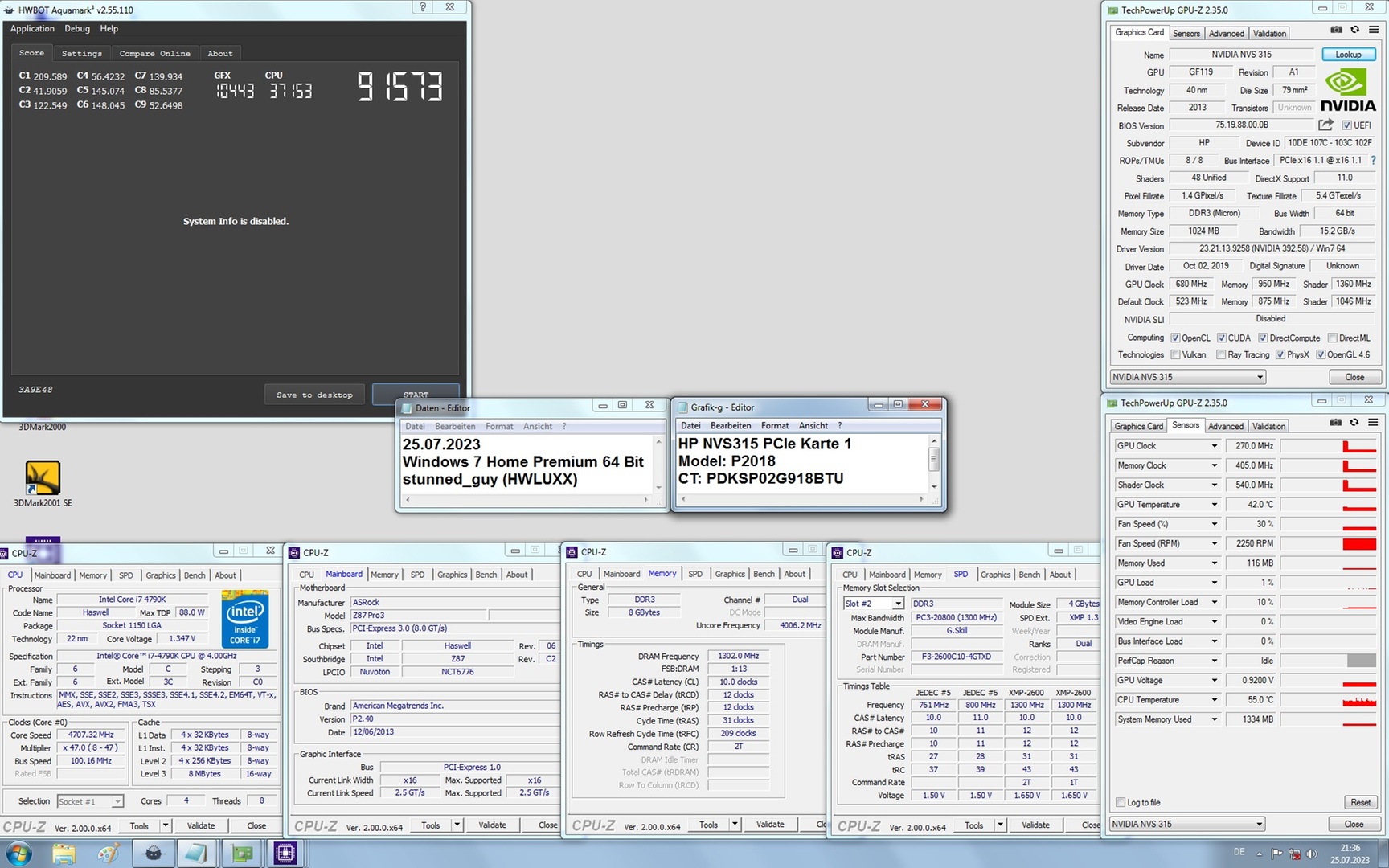This screenshot has height=868, width=1389.
Task: Switch to the Advanced tab in upper GPU-Z
Action: tap(1227, 33)
